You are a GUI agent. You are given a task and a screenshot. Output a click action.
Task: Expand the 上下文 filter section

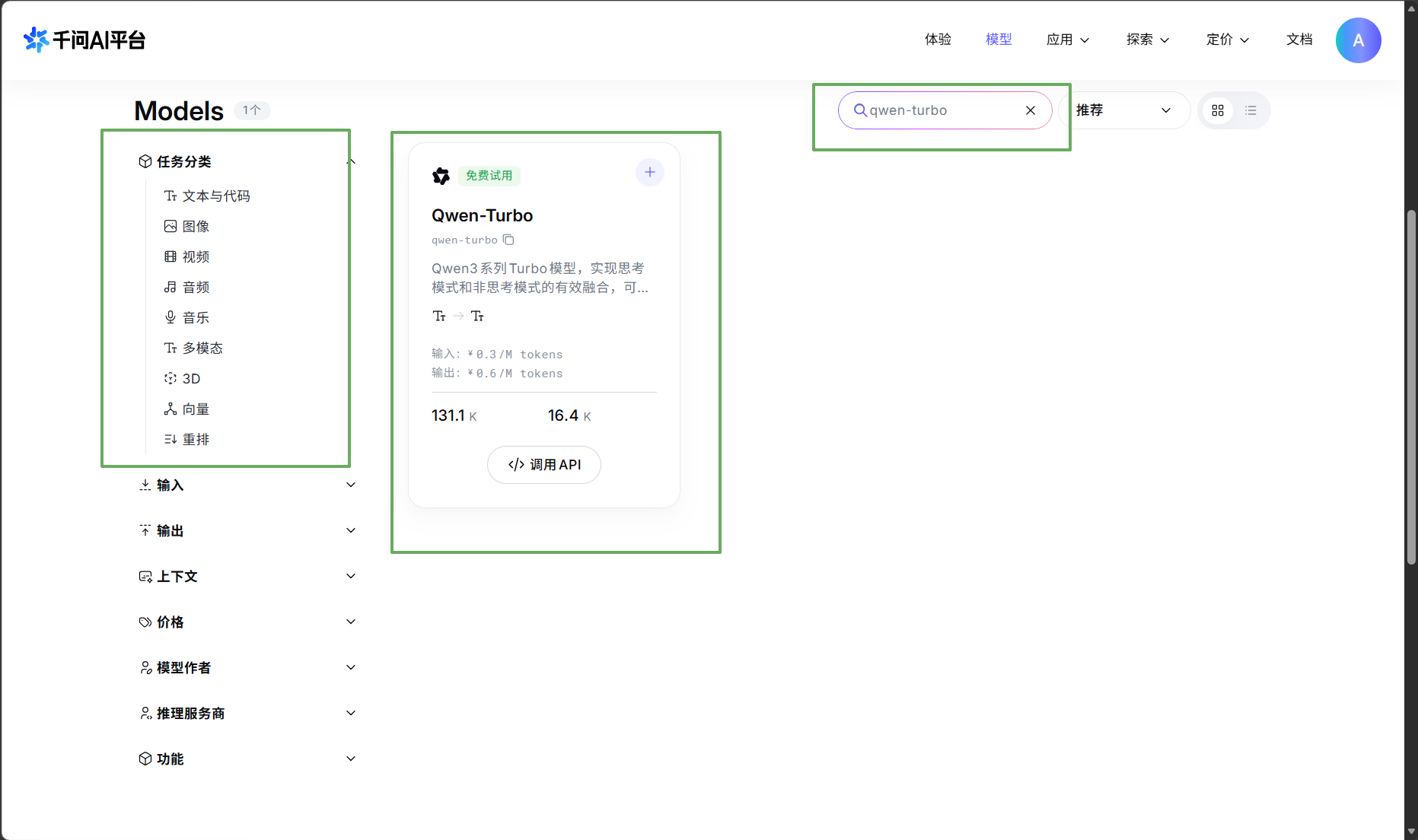pyautogui.click(x=247, y=576)
